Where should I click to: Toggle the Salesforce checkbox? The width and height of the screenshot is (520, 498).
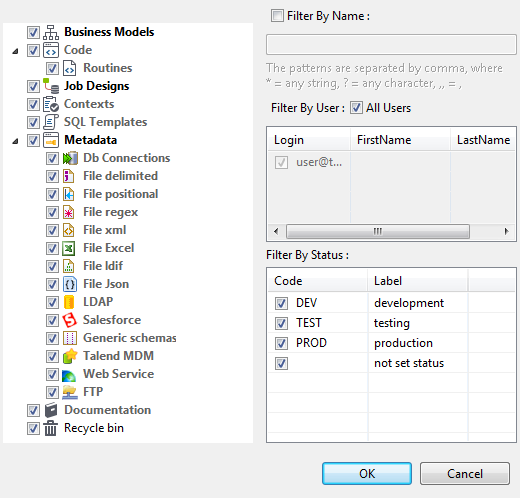pyautogui.click(x=52, y=320)
